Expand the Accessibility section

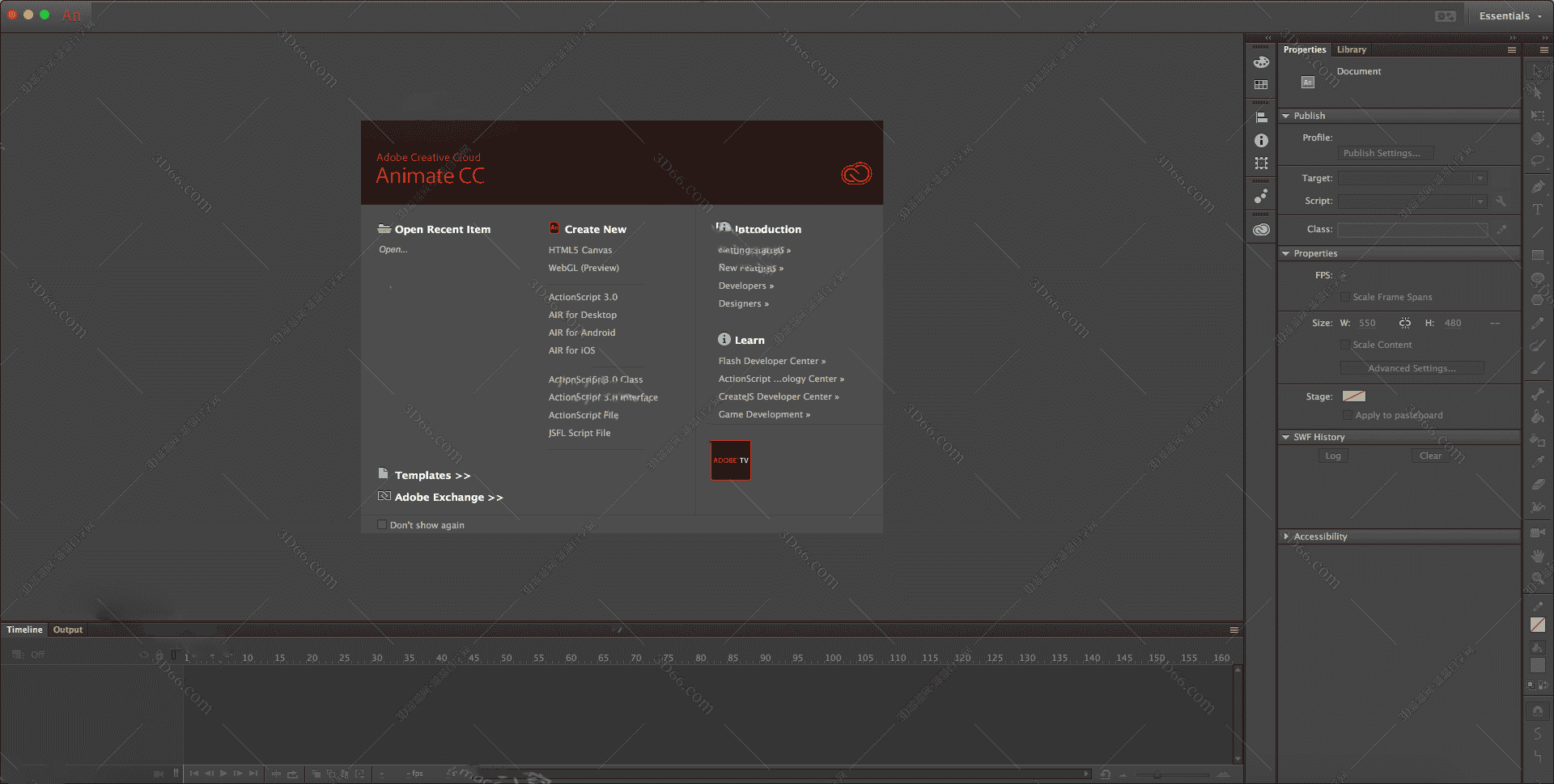click(1285, 536)
